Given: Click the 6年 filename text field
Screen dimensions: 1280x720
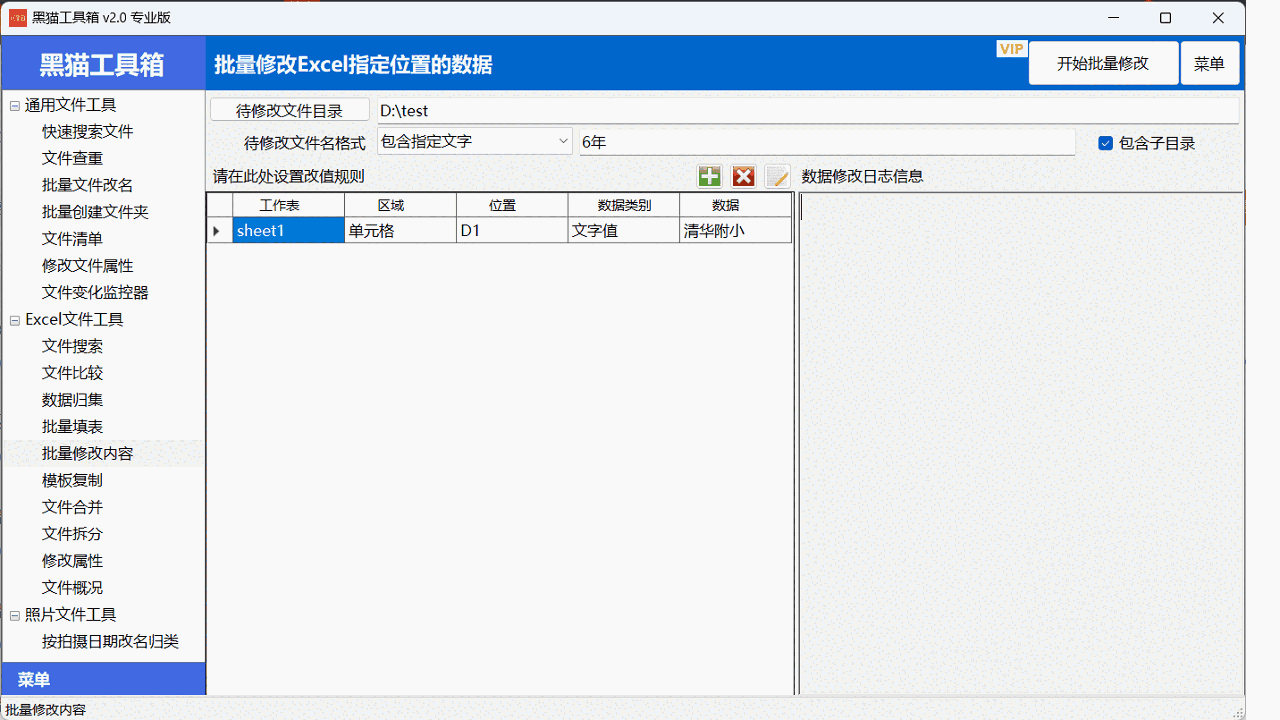Looking at the screenshot, I should [827, 142].
